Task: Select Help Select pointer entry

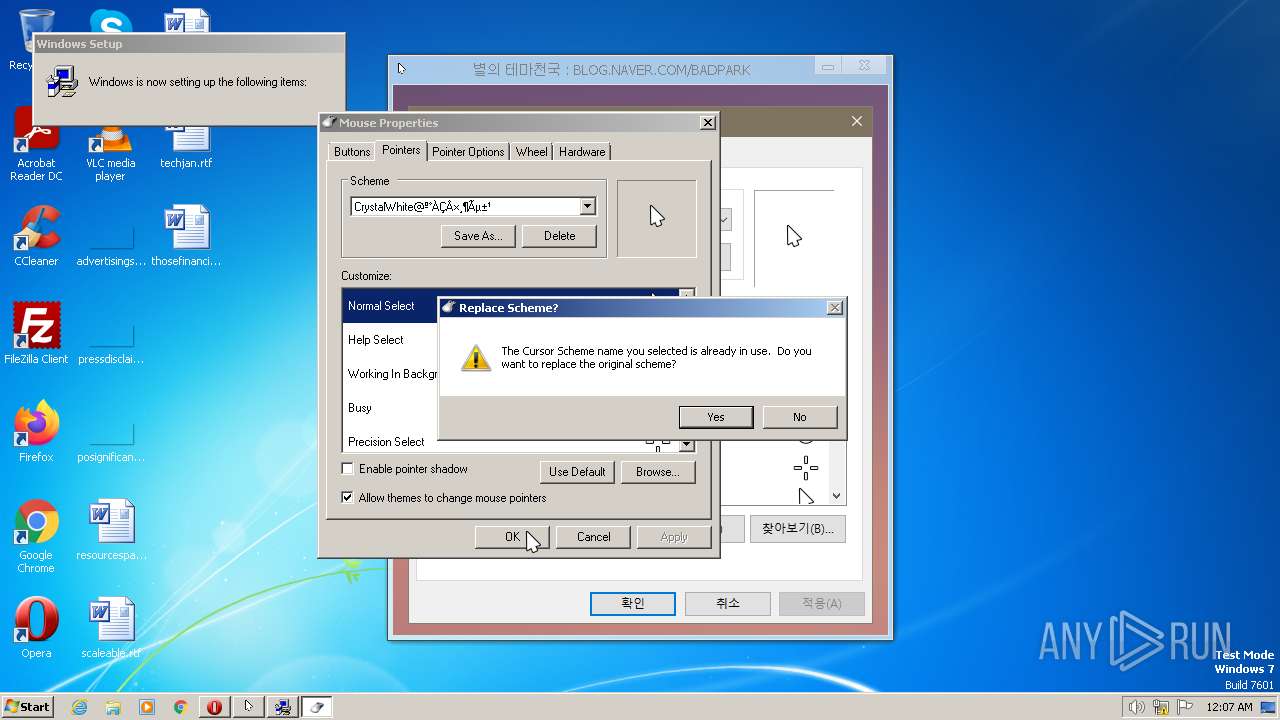Action: pyautogui.click(x=390, y=340)
